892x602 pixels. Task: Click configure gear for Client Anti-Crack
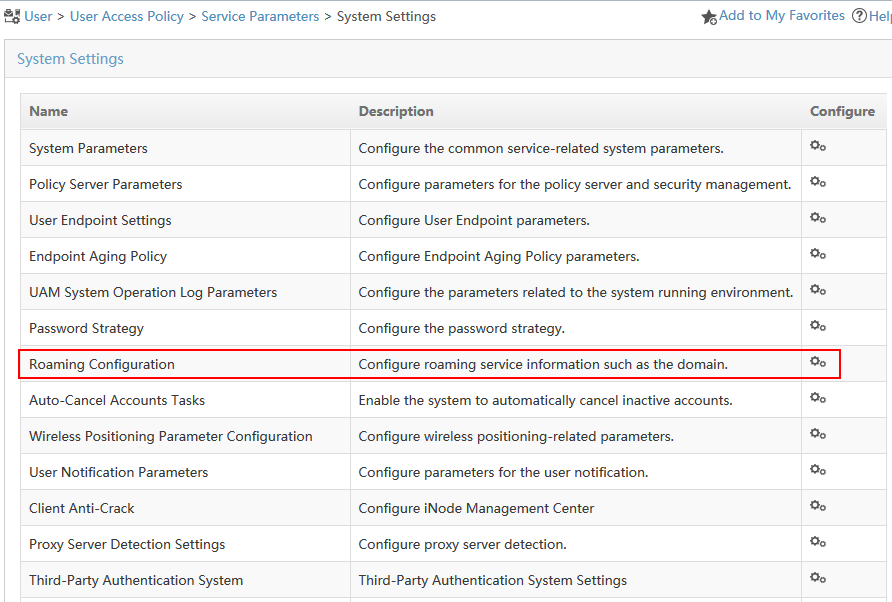coord(817,505)
